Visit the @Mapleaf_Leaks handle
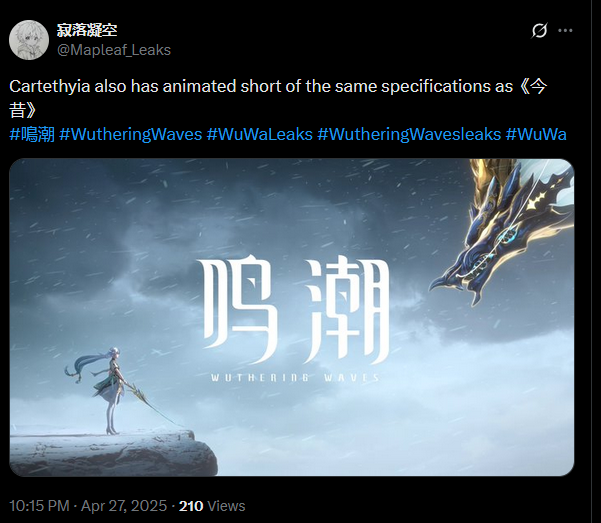 click(x=114, y=50)
